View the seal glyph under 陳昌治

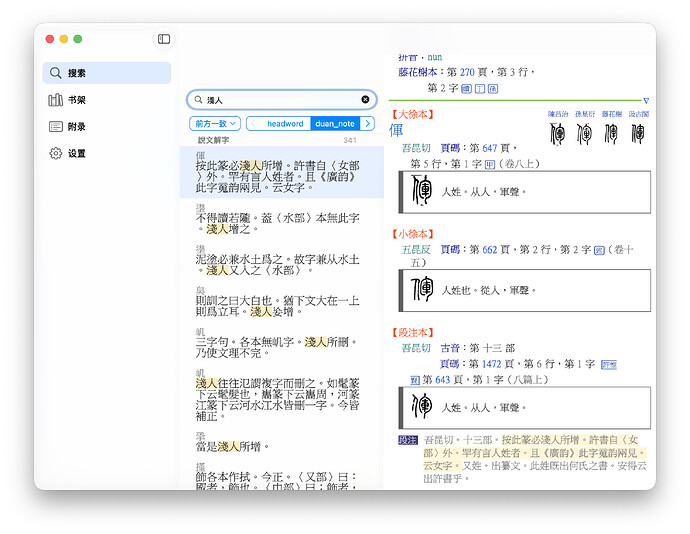coord(558,134)
